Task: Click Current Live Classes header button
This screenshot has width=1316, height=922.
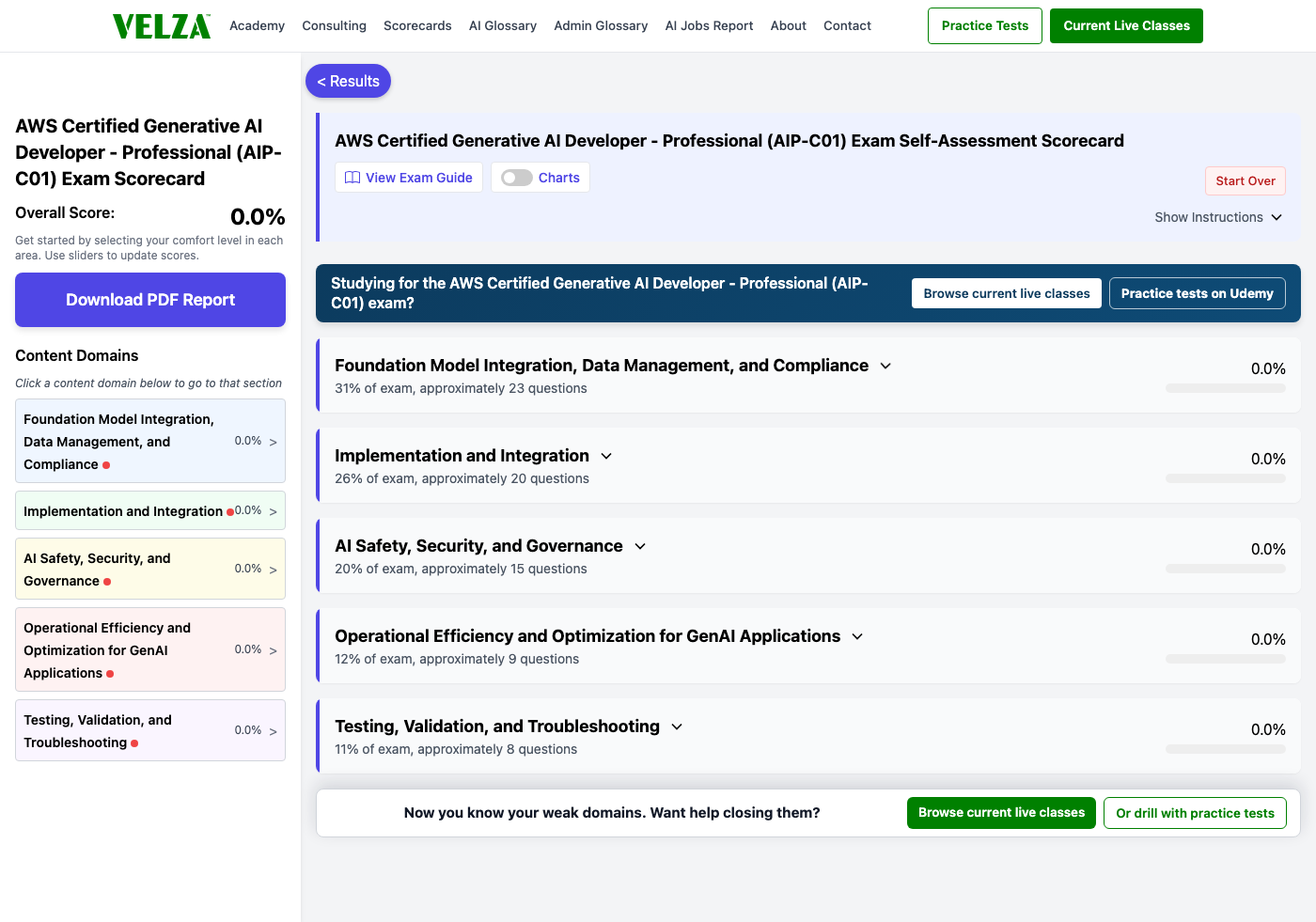Action: 1126,25
